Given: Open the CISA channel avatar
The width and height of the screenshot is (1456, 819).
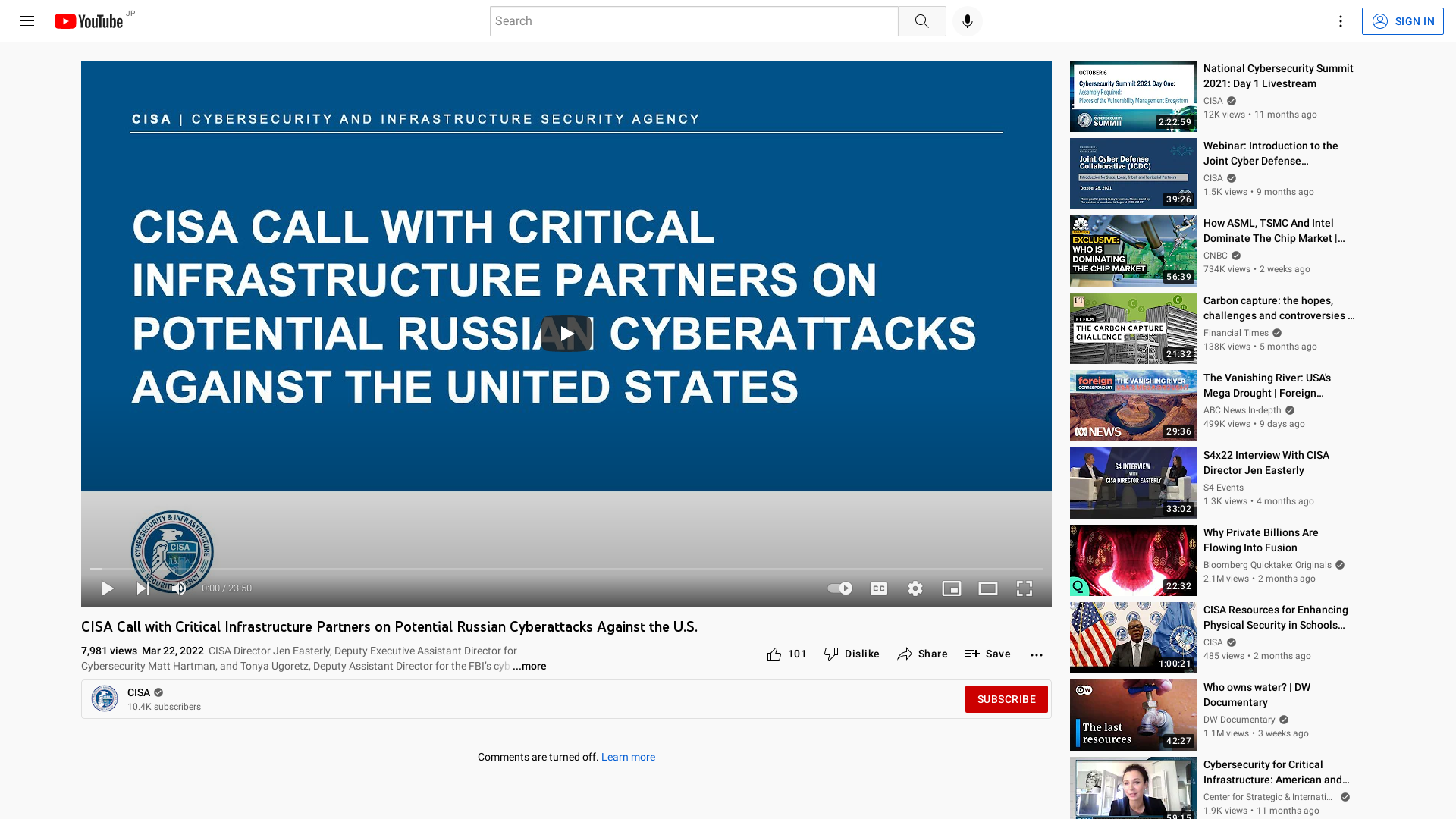Looking at the screenshot, I should coord(105,698).
